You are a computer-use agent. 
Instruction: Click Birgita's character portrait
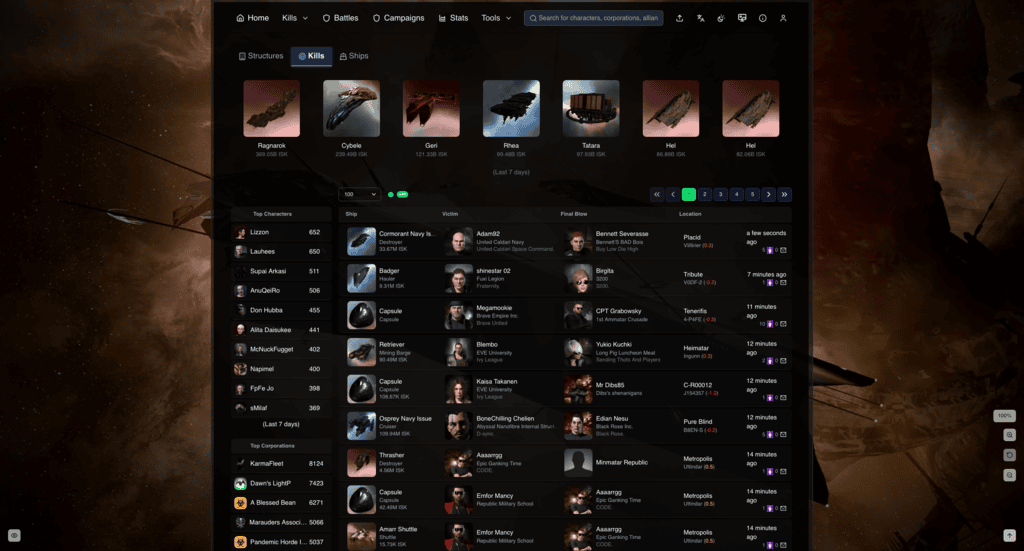click(x=578, y=279)
